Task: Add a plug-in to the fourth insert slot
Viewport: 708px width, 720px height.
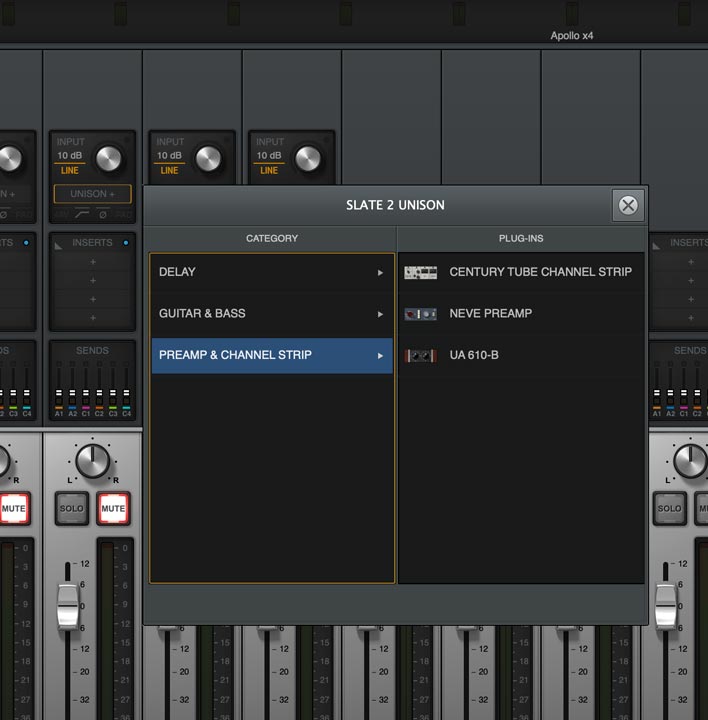Action: pos(93,318)
